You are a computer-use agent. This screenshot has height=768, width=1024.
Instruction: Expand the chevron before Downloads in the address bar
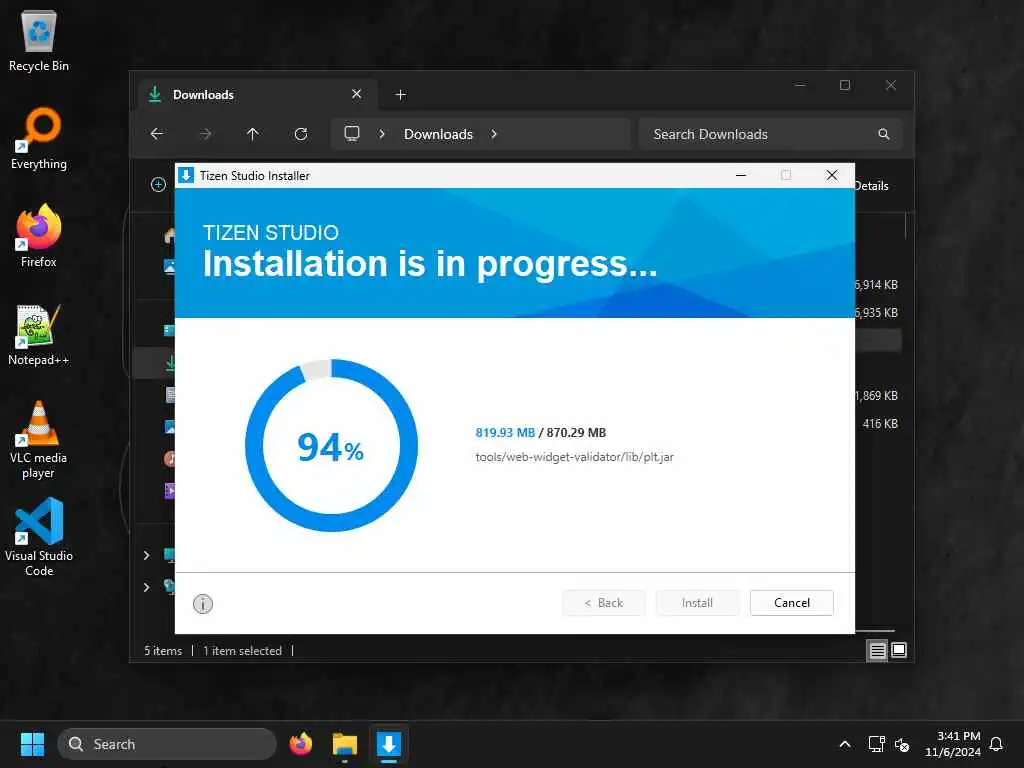pyautogui.click(x=382, y=134)
